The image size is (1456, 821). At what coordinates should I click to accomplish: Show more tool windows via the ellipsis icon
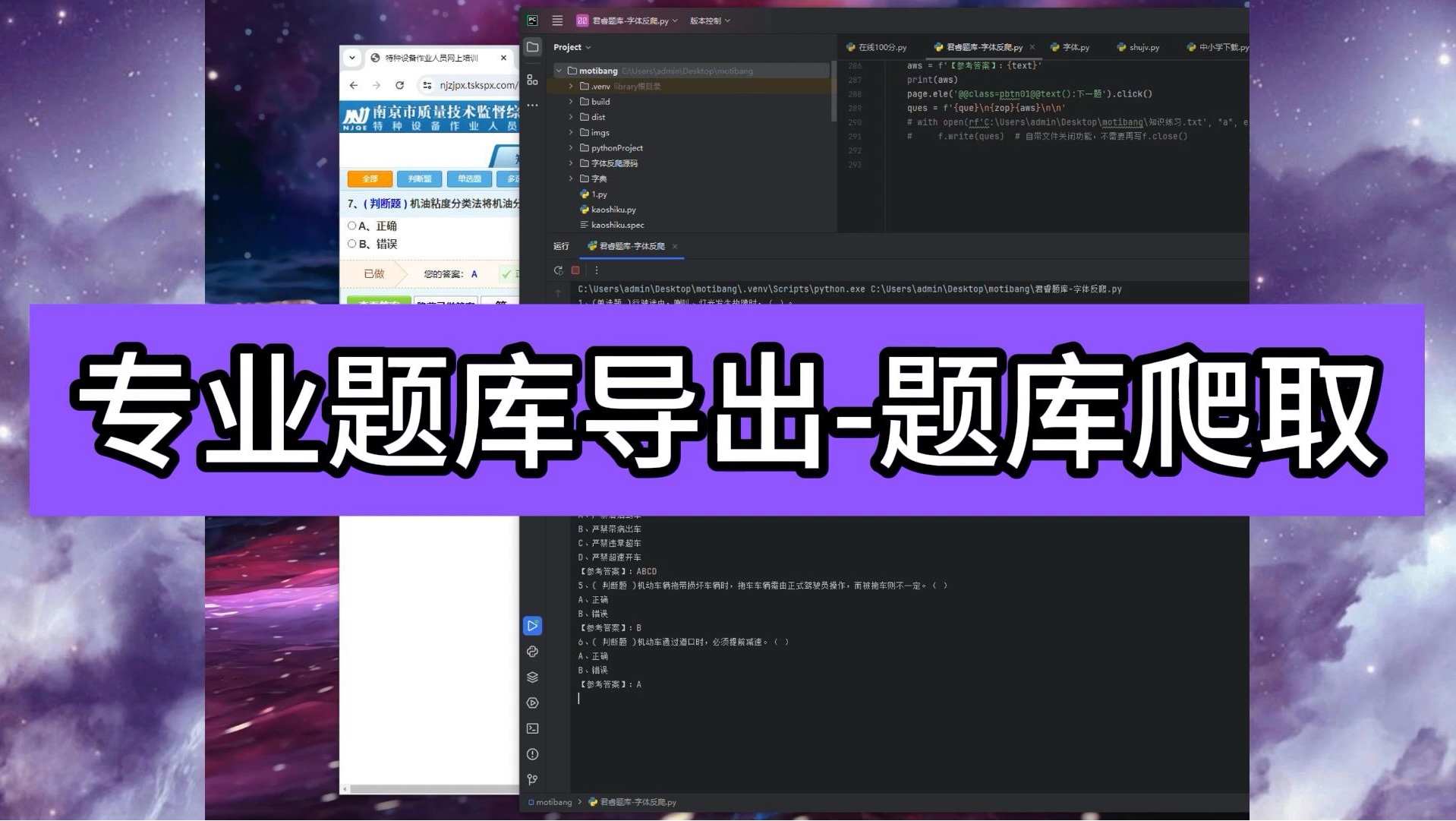click(533, 106)
